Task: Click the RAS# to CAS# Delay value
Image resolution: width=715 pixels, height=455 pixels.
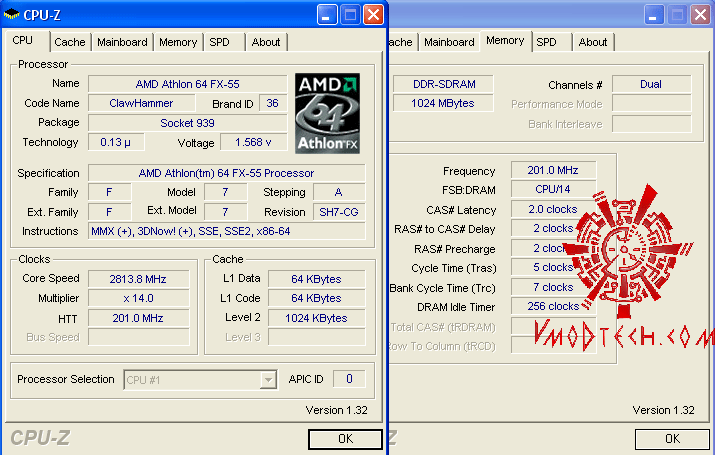Action: [x=553, y=228]
